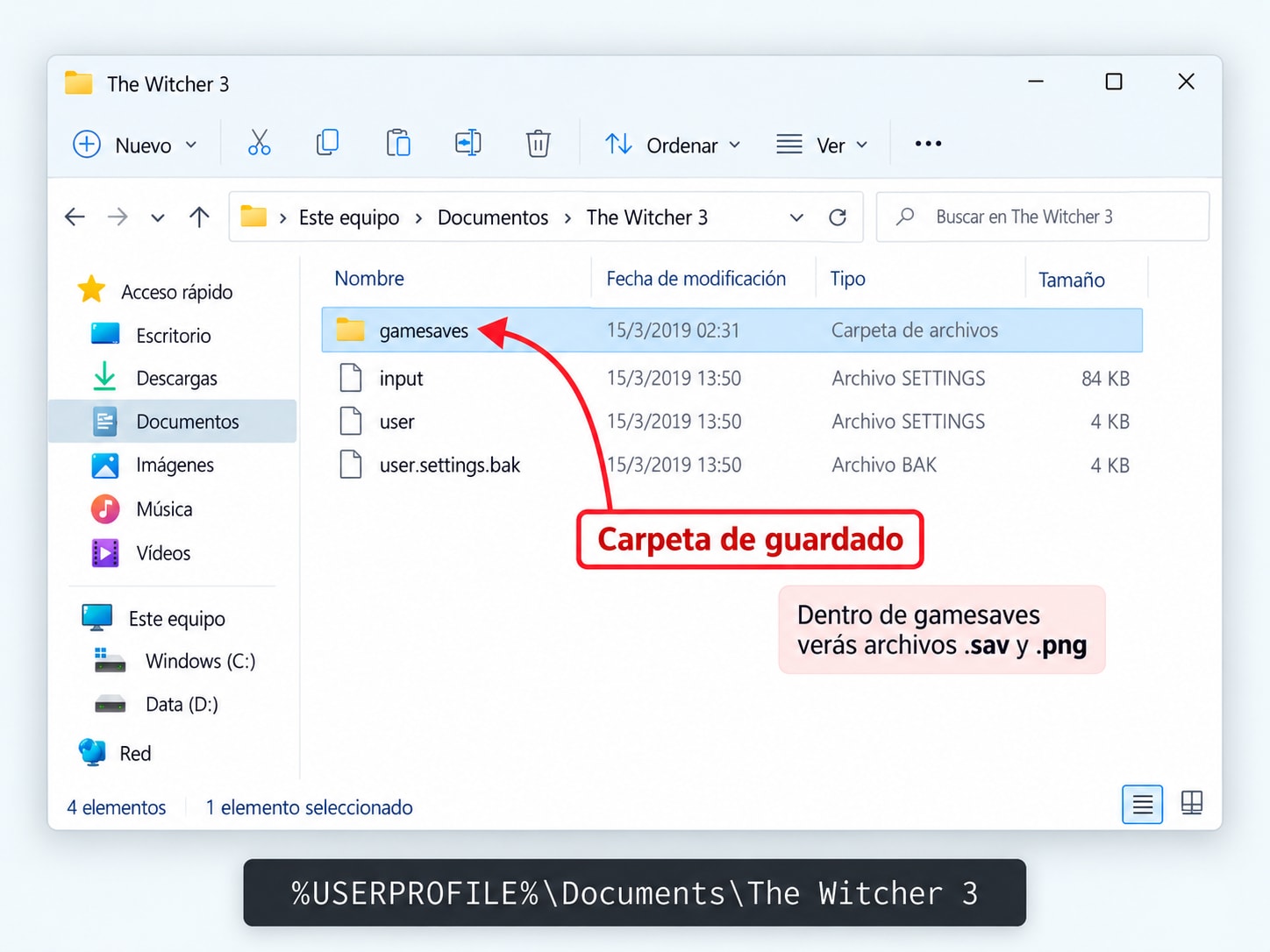The height and width of the screenshot is (952, 1270).
Task: Click the 84 KB size cell
Action: tap(1105, 378)
